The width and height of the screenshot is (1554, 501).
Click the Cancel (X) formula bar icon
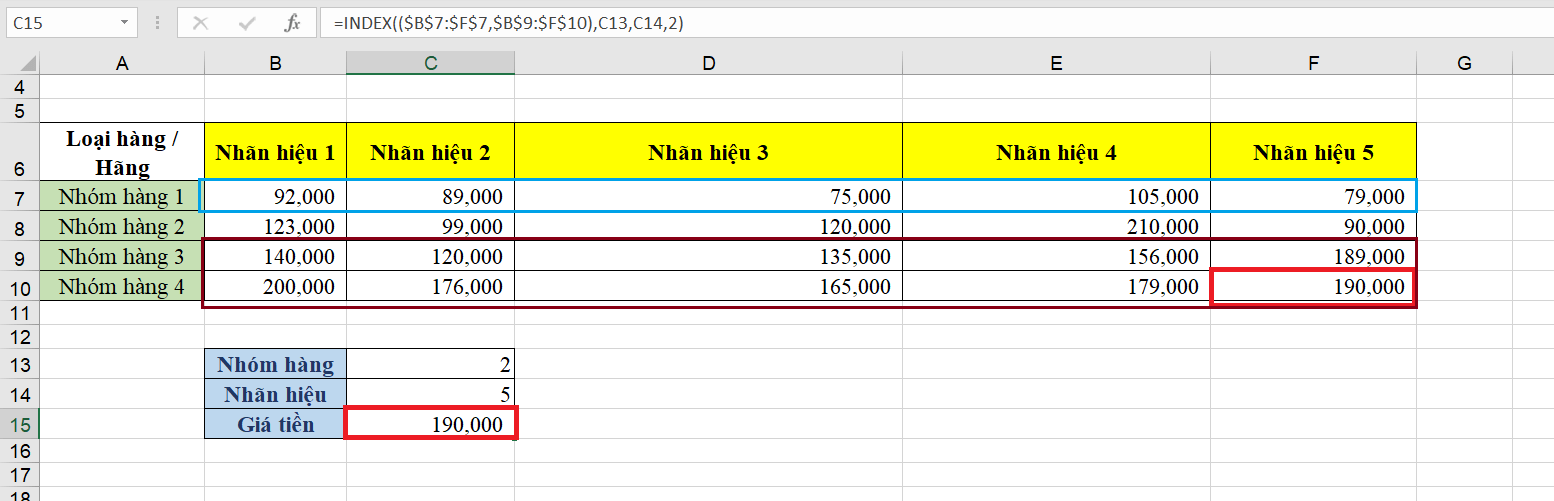click(200, 22)
